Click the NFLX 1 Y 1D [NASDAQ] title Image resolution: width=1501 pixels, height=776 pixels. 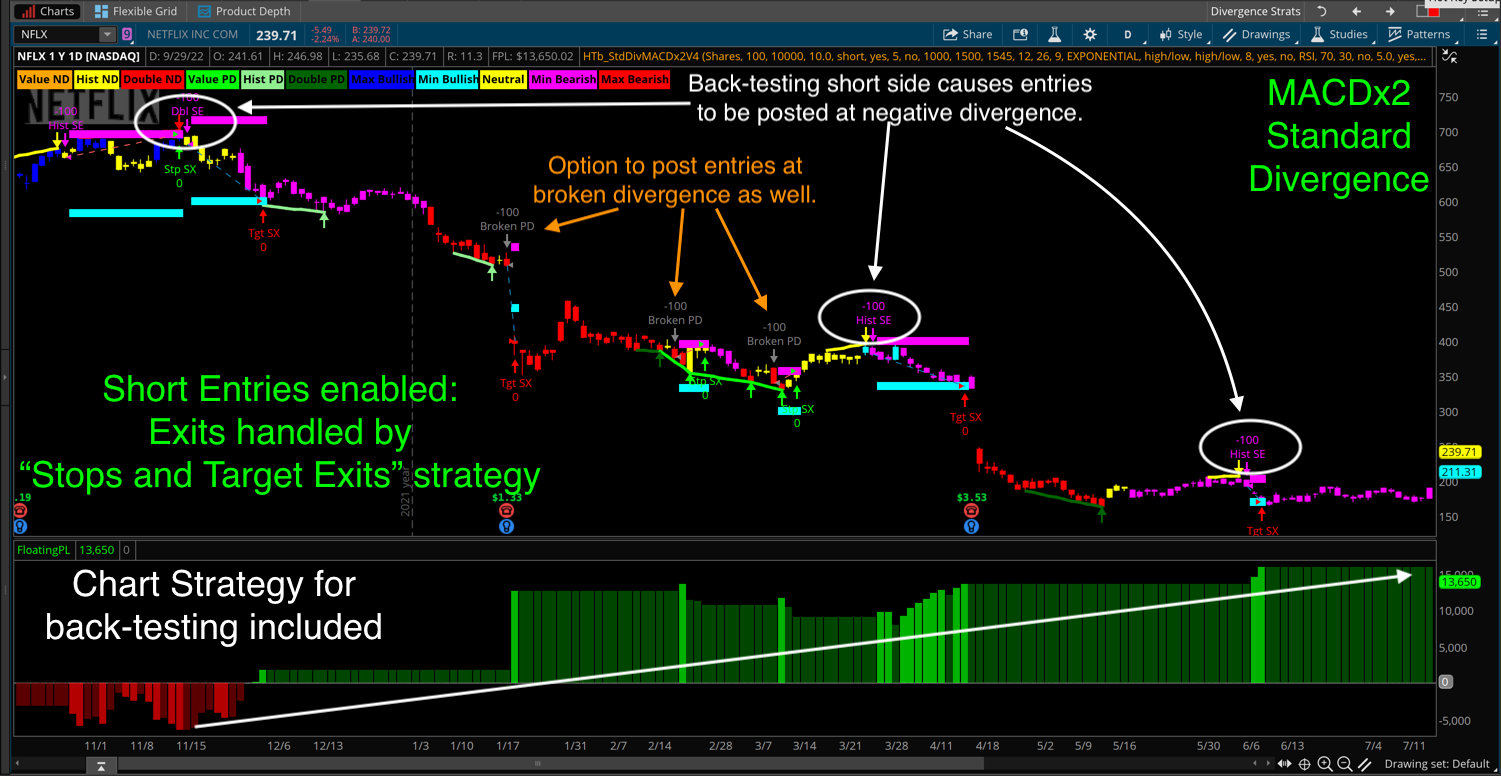pyautogui.click(x=77, y=56)
